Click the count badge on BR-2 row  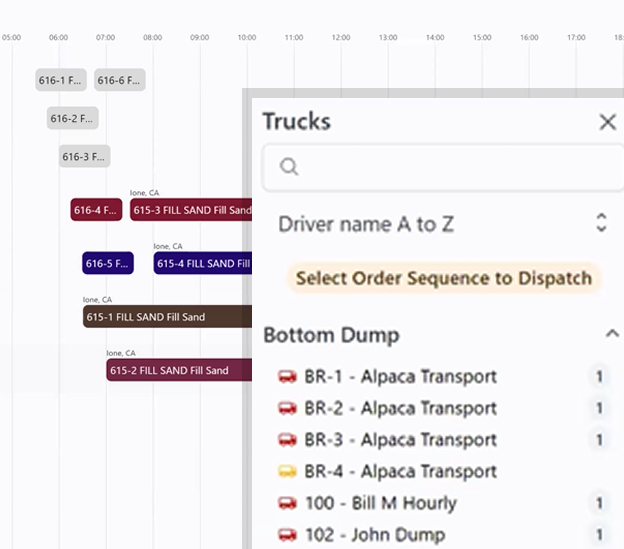(x=599, y=408)
